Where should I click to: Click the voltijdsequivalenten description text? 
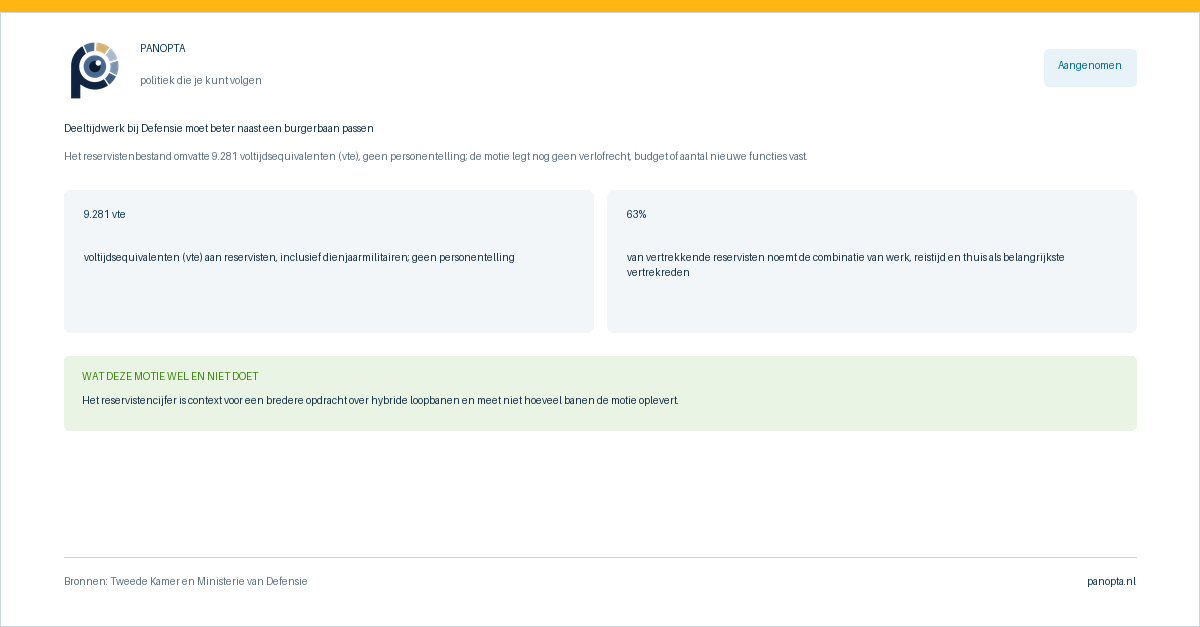(299, 257)
